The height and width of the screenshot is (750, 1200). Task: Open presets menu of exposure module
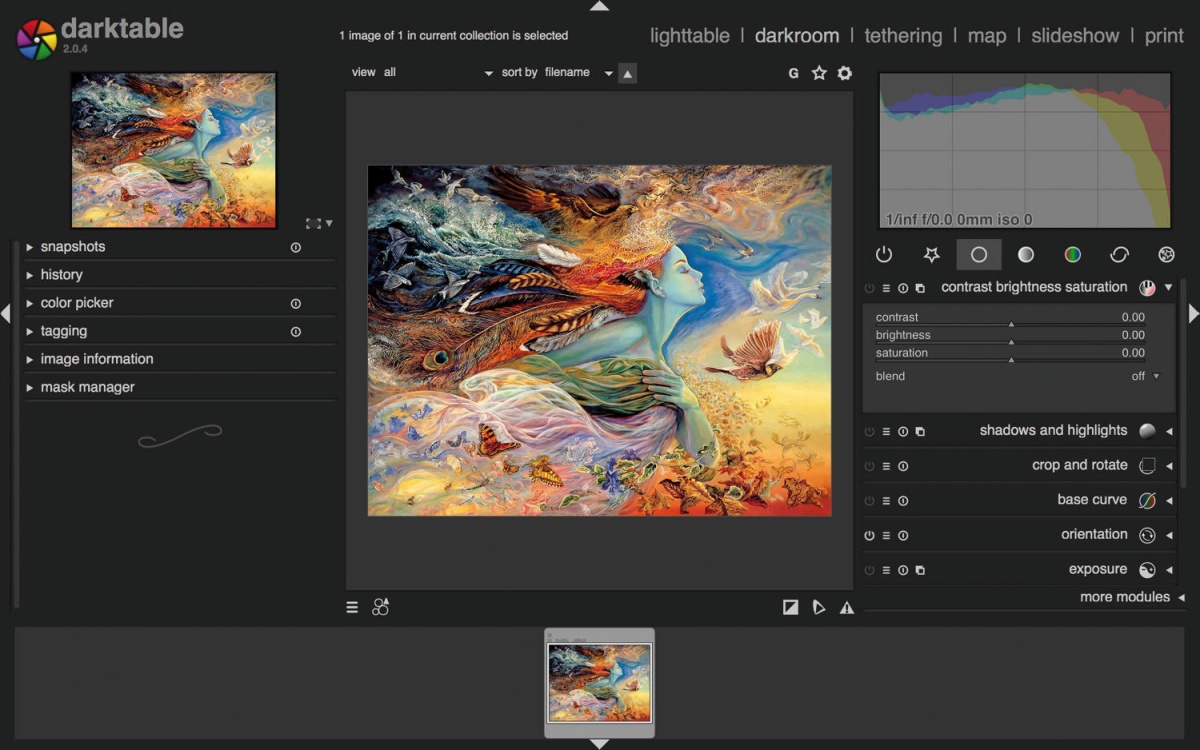[x=886, y=570]
